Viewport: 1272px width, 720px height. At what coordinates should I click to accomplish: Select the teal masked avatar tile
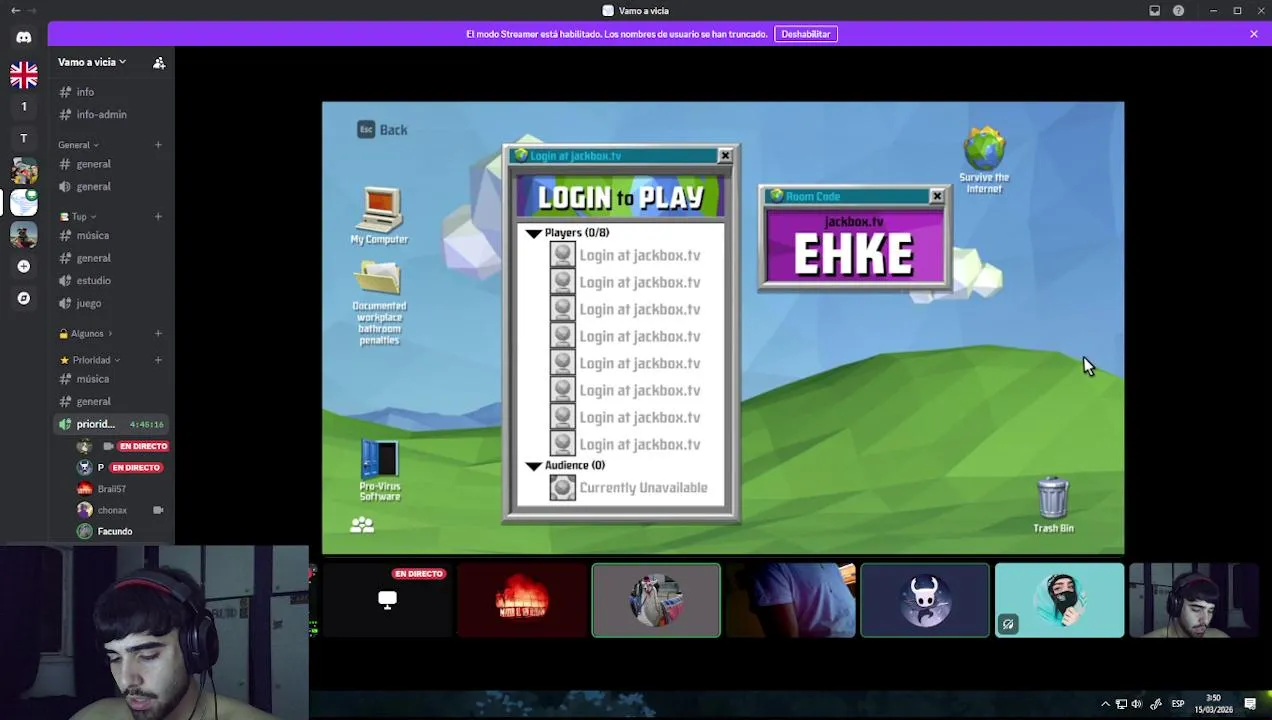(x=1059, y=600)
